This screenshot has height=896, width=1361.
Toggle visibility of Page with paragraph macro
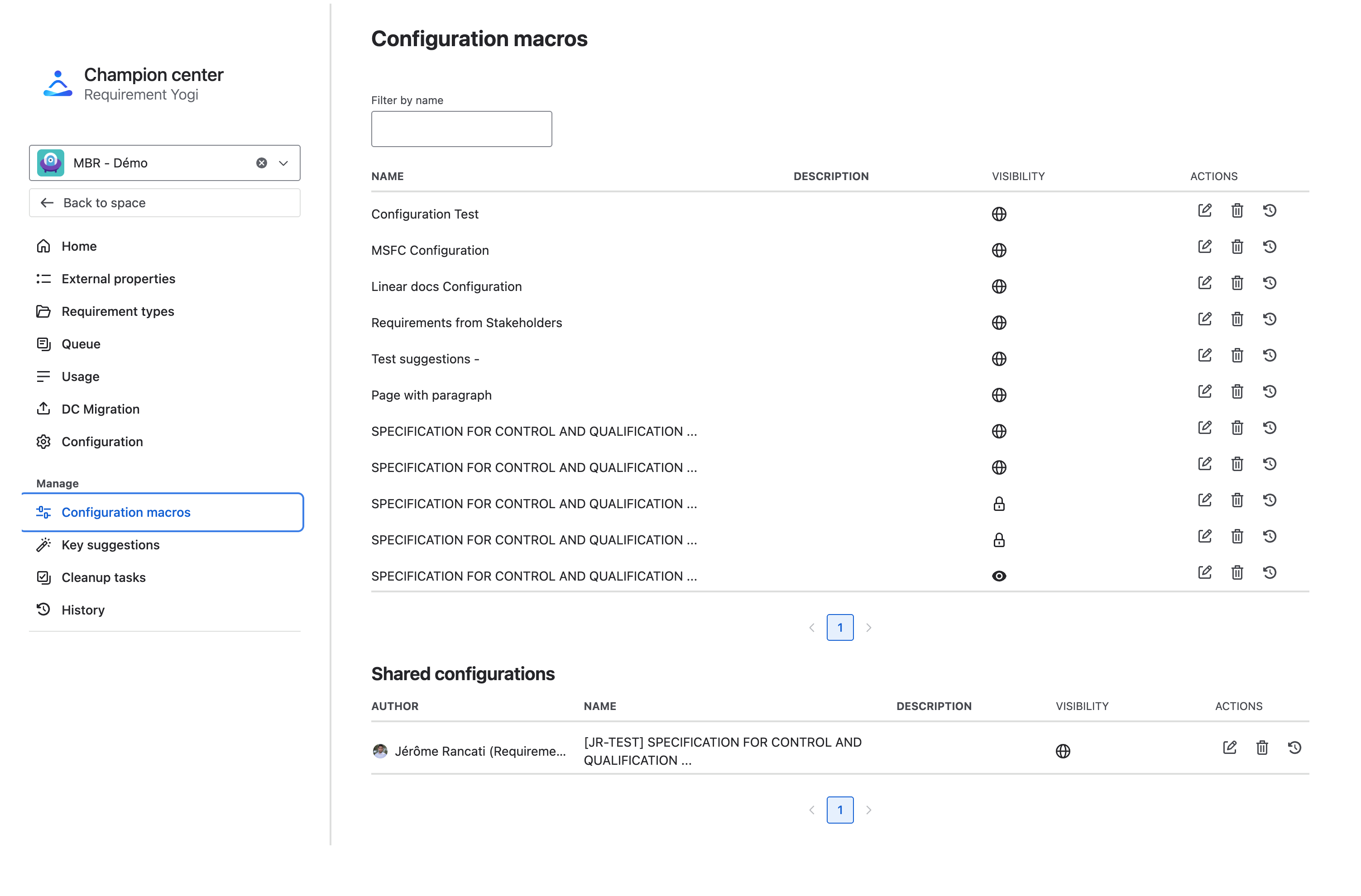(x=999, y=395)
